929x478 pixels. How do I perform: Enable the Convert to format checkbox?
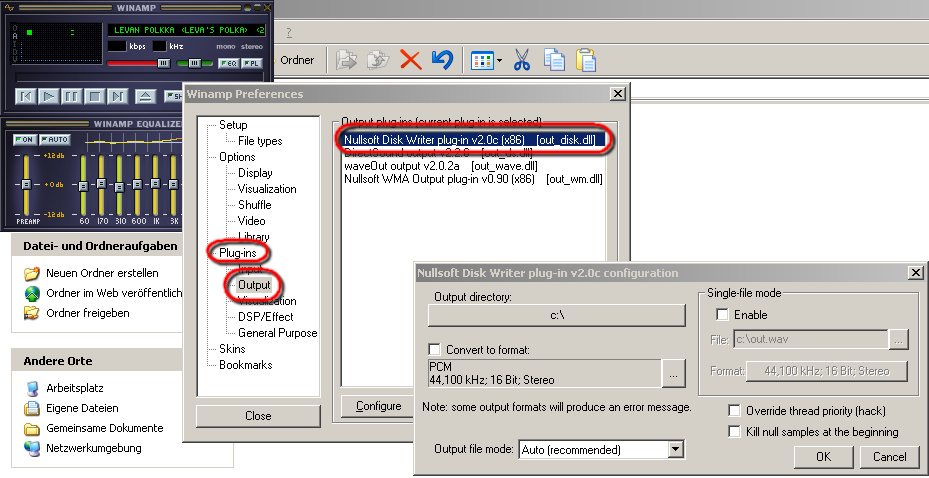[x=434, y=349]
